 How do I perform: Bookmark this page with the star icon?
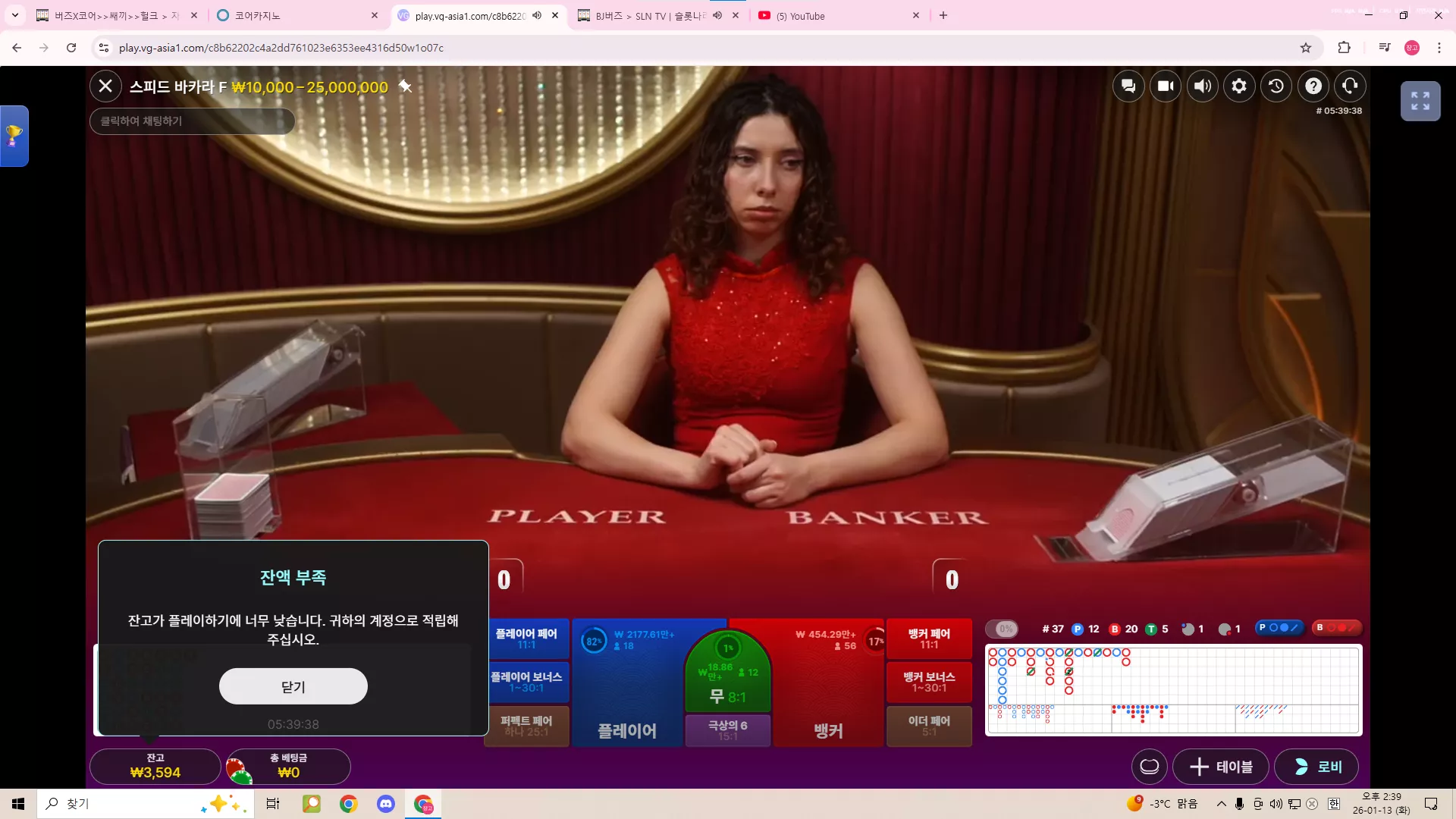point(1306,48)
